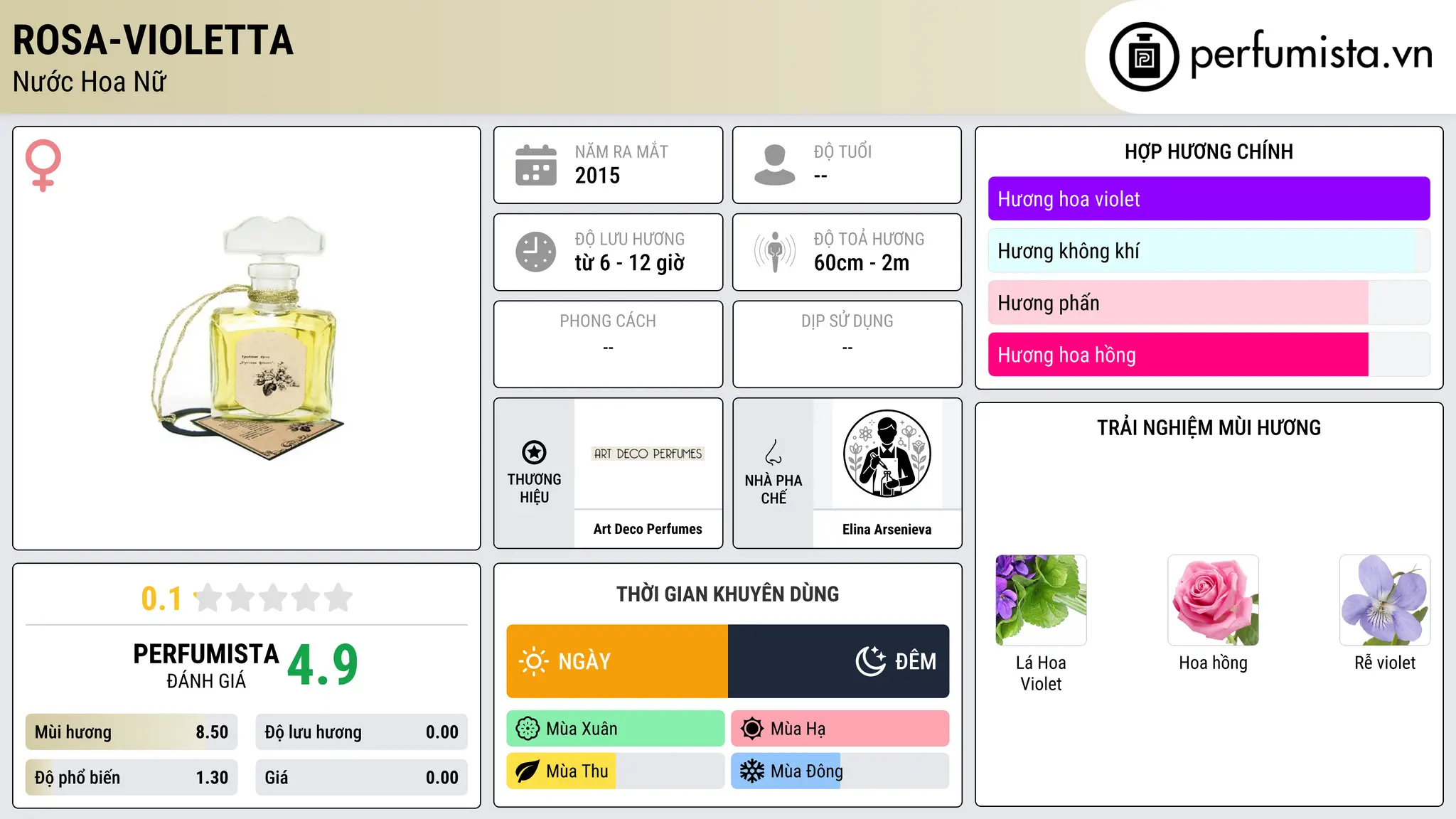Click the star badge icon above Thương Hiệu

[534, 452]
